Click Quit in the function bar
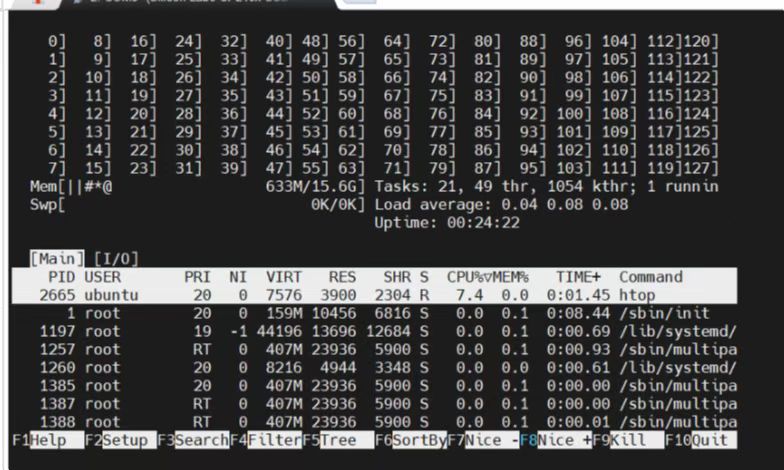The image size is (784, 470). (x=714, y=440)
